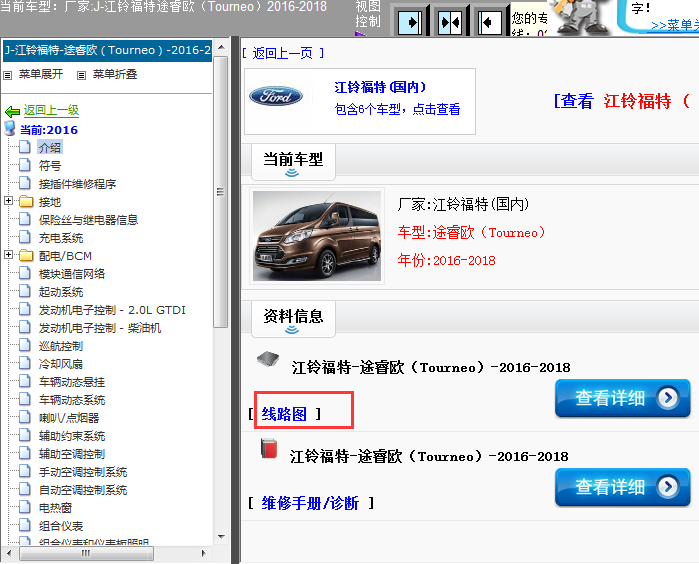
Task: Select 喇叭/点烟器 in the tree
Action: [69, 418]
